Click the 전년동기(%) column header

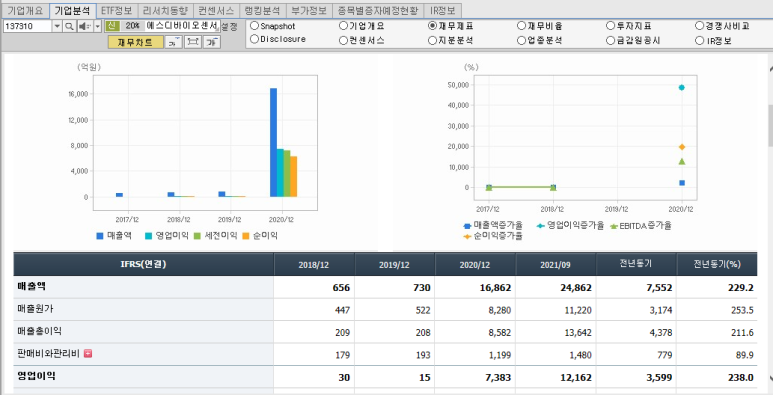[x=717, y=264]
